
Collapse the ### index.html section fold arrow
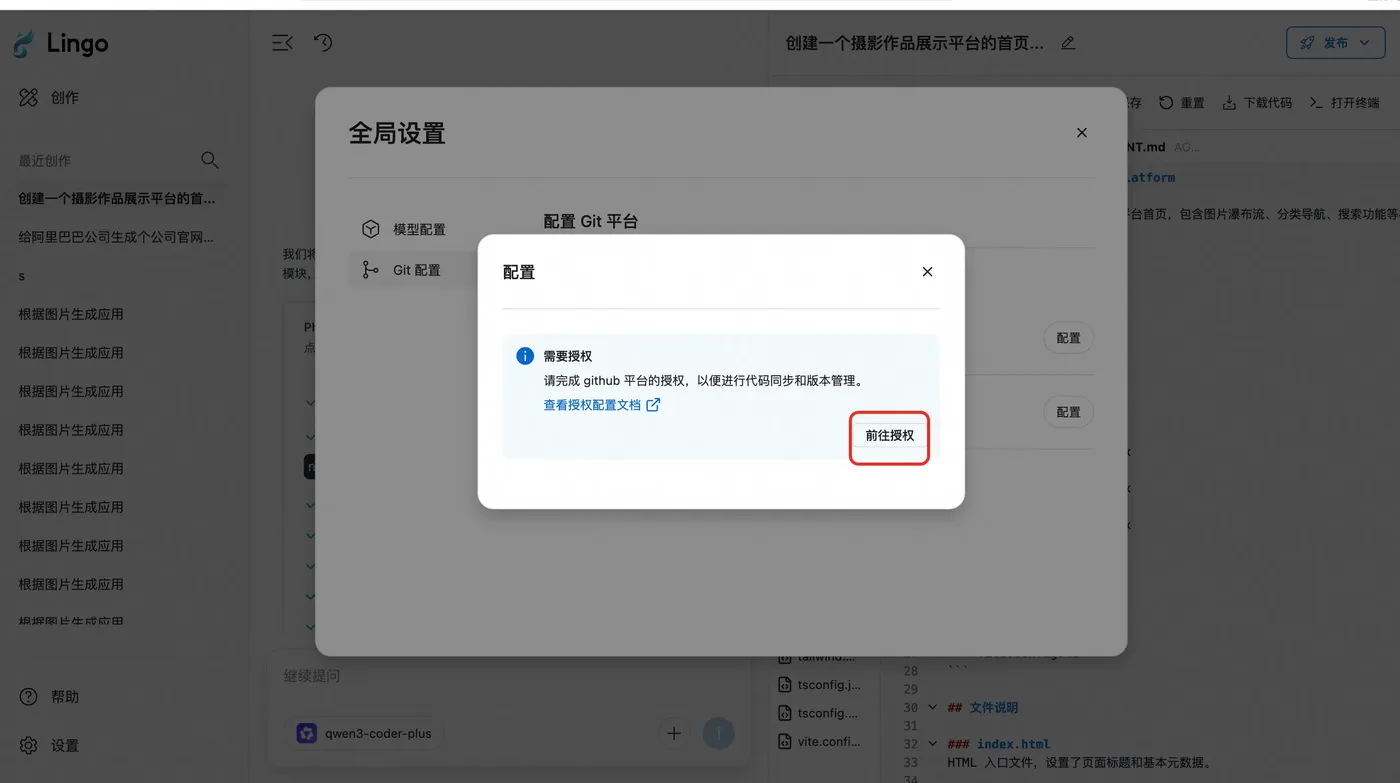coord(932,744)
